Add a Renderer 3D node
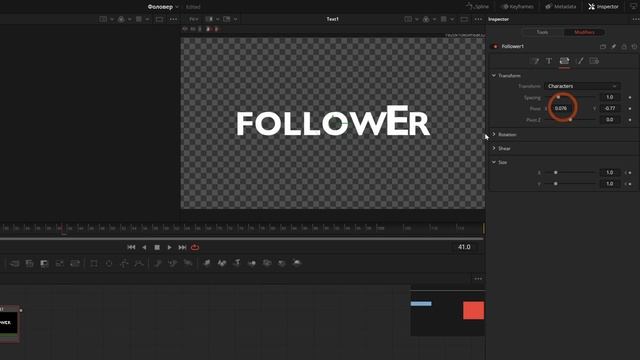 point(297,263)
